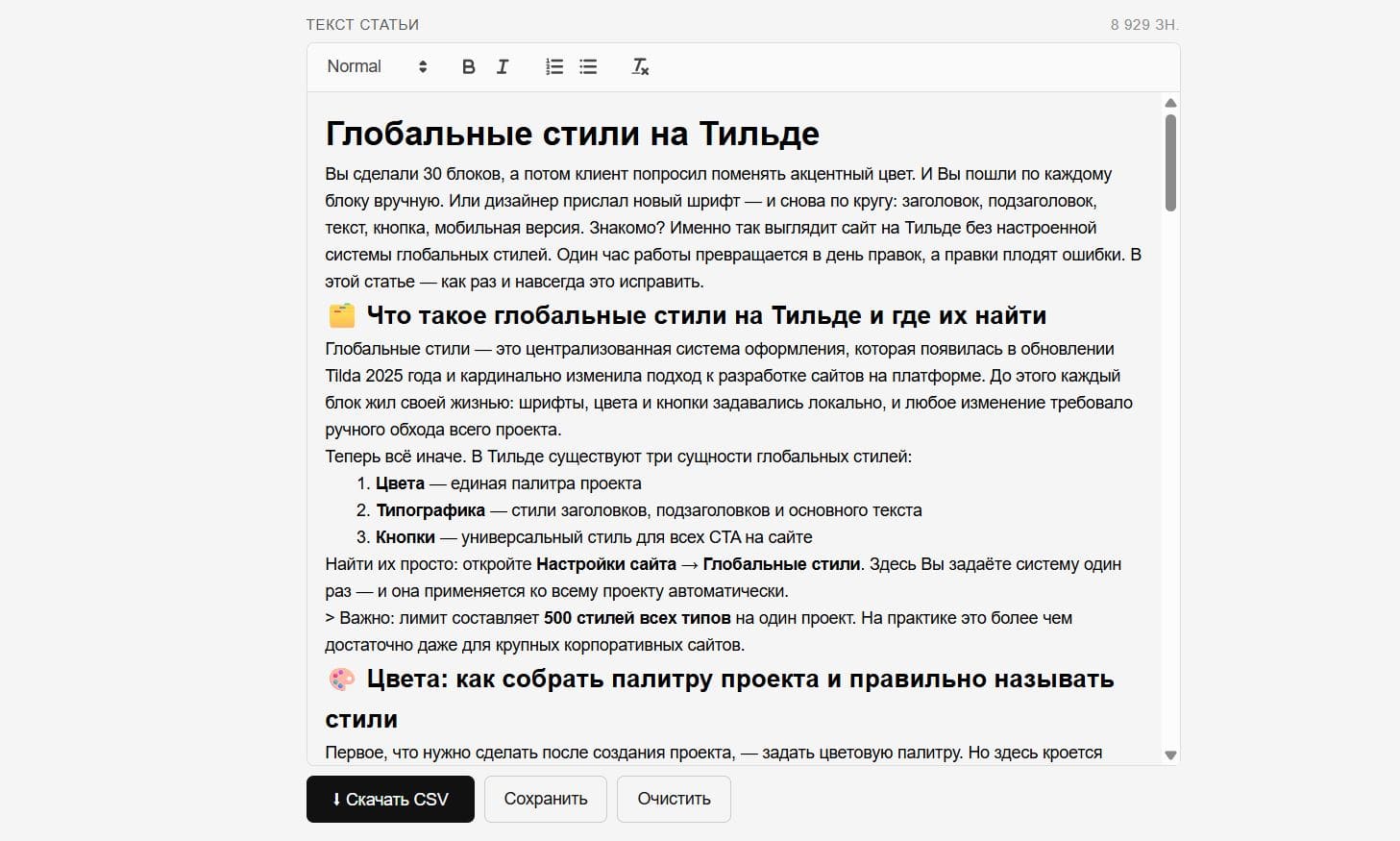This screenshot has height=841, width=1400.
Task: Click the bold text Глобальные стили in the paragraph
Action: click(781, 564)
